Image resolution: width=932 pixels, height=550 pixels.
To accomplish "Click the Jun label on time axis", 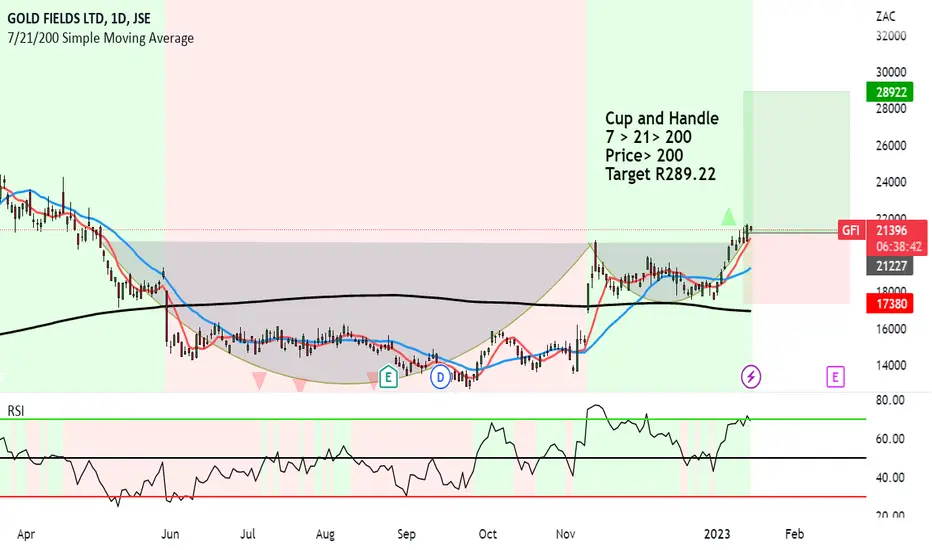I will tap(170, 534).
